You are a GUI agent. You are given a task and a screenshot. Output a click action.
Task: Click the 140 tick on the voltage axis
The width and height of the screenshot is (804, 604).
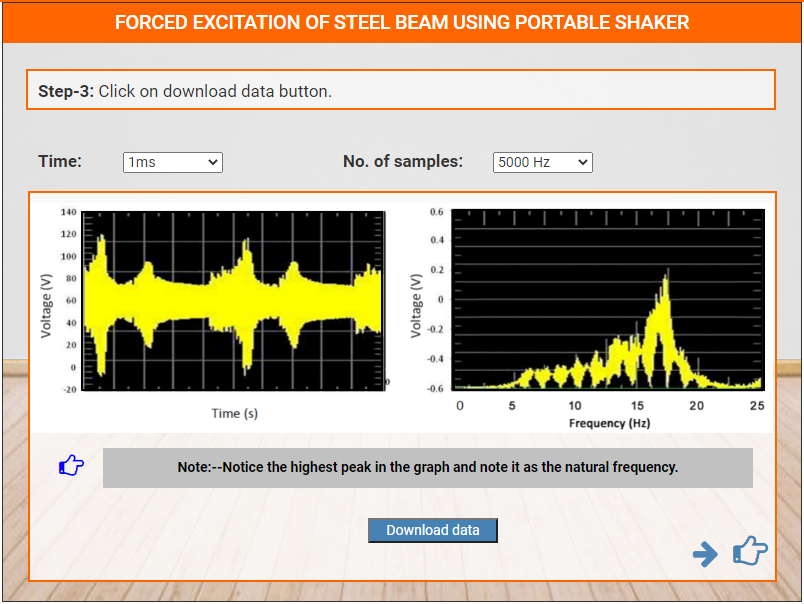68,213
